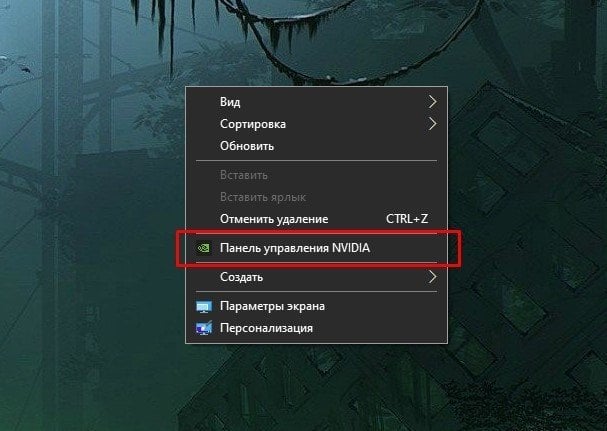Click the green NVIDIA logo icon
This screenshot has width=607, height=431.
point(204,248)
